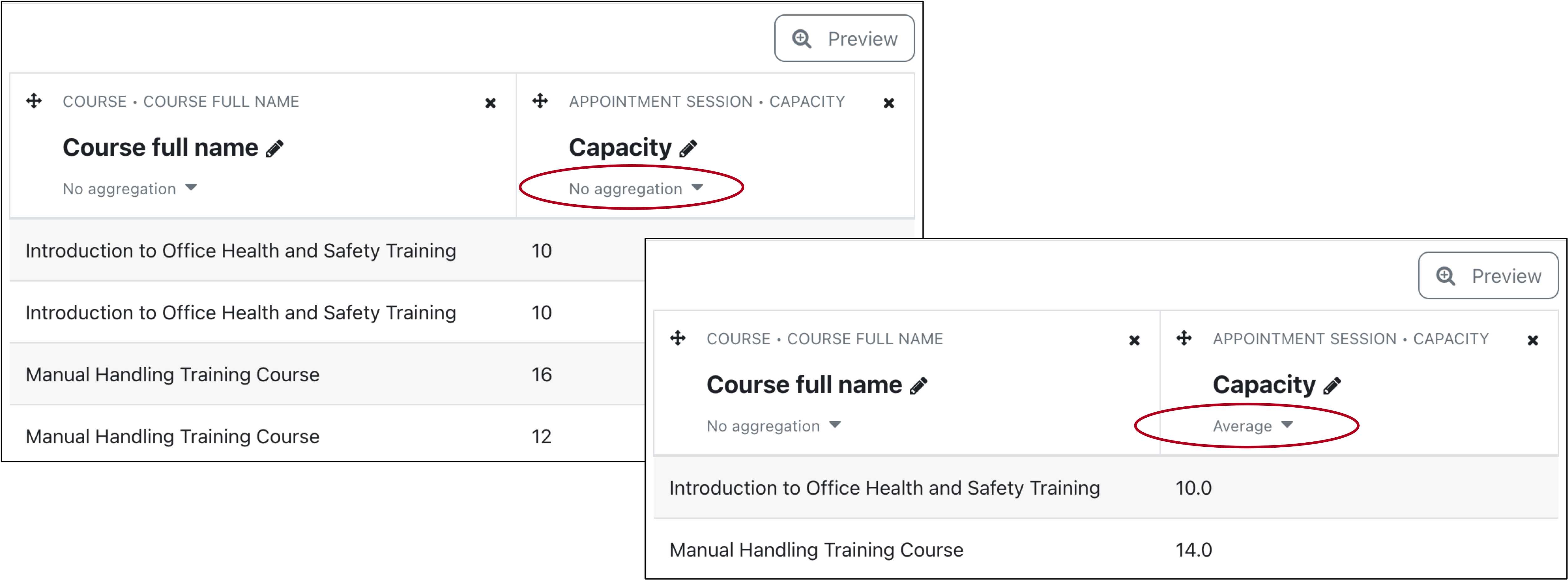Click the magnifier icon in the front Preview button

[1446, 276]
